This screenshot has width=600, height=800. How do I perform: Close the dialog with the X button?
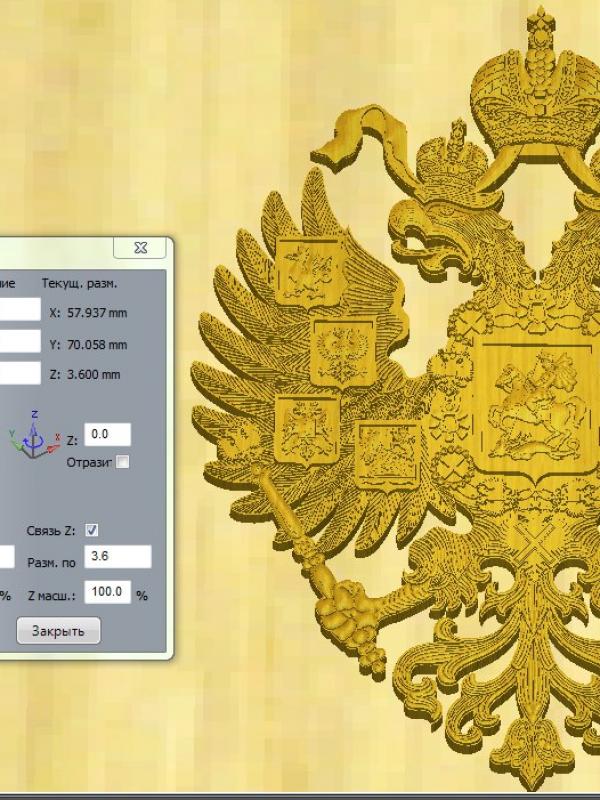click(140, 247)
